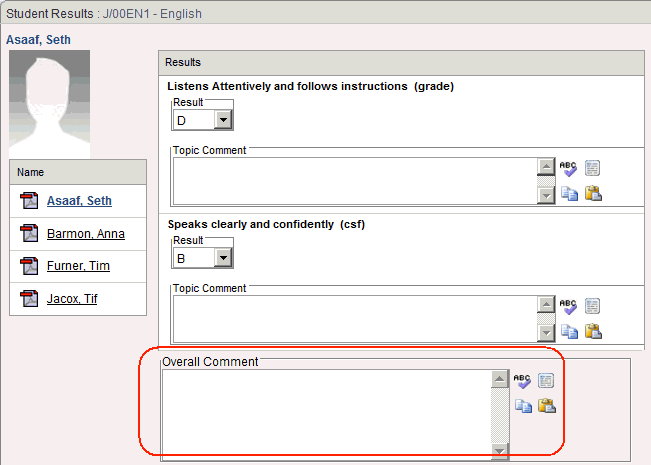Open comment bank for Overall Comment

(546, 380)
